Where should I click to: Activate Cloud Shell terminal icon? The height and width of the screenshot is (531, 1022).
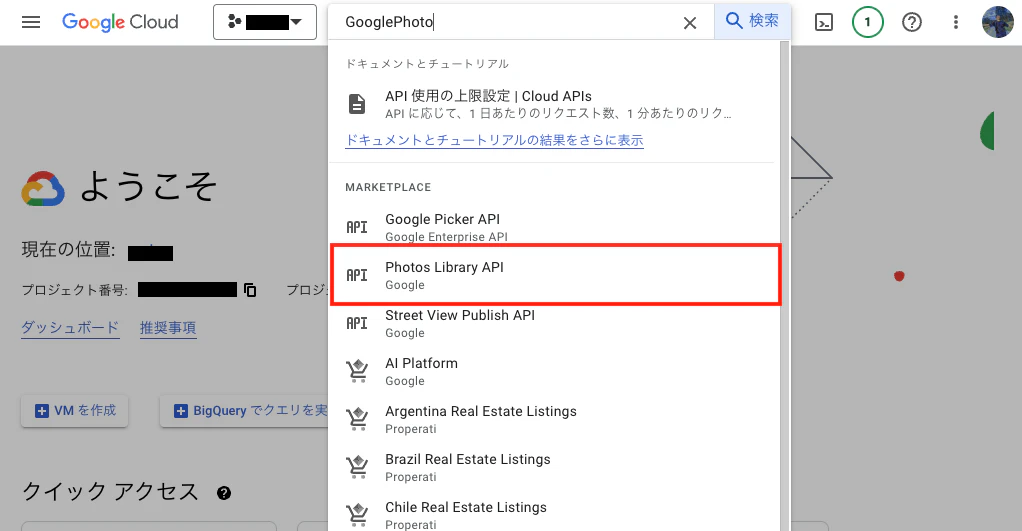(824, 23)
